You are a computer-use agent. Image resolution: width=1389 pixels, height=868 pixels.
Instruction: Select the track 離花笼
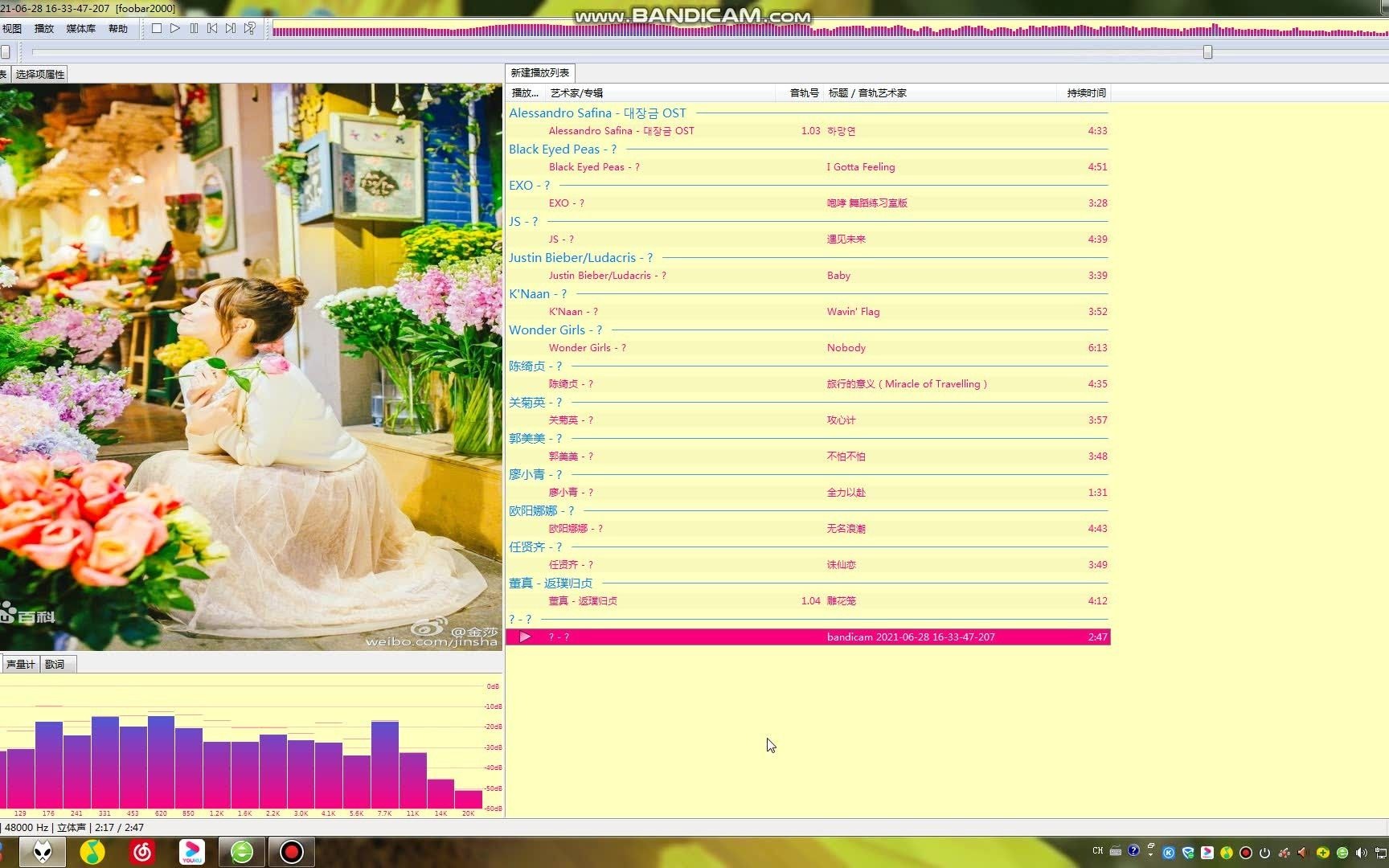click(x=808, y=601)
